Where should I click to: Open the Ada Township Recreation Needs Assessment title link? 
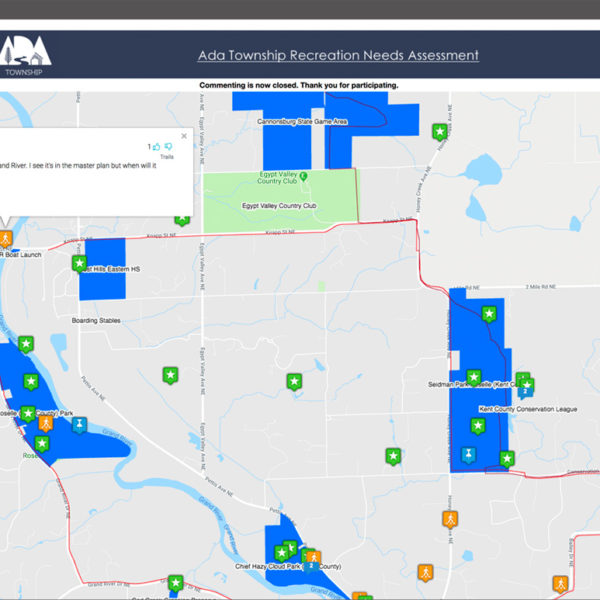pyautogui.click(x=338, y=56)
